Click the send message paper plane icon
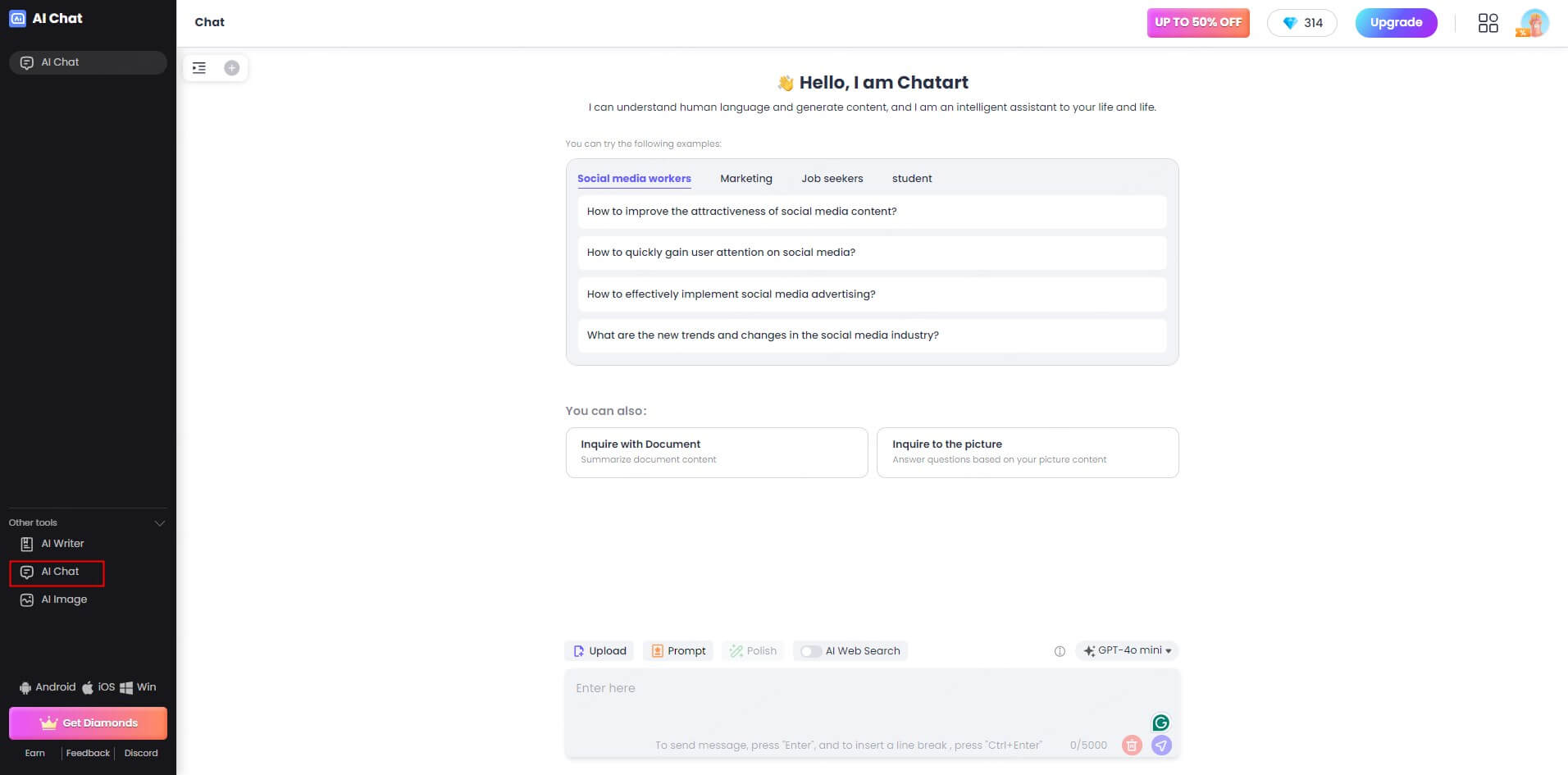Viewport: 1568px width, 775px height. pyautogui.click(x=1161, y=745)
